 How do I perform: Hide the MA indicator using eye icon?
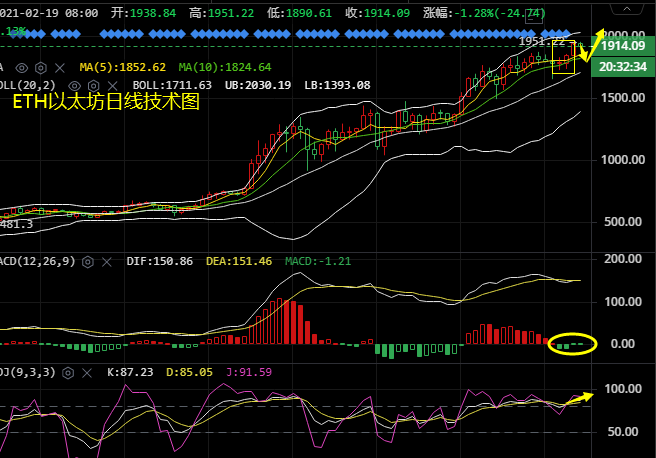23,67
